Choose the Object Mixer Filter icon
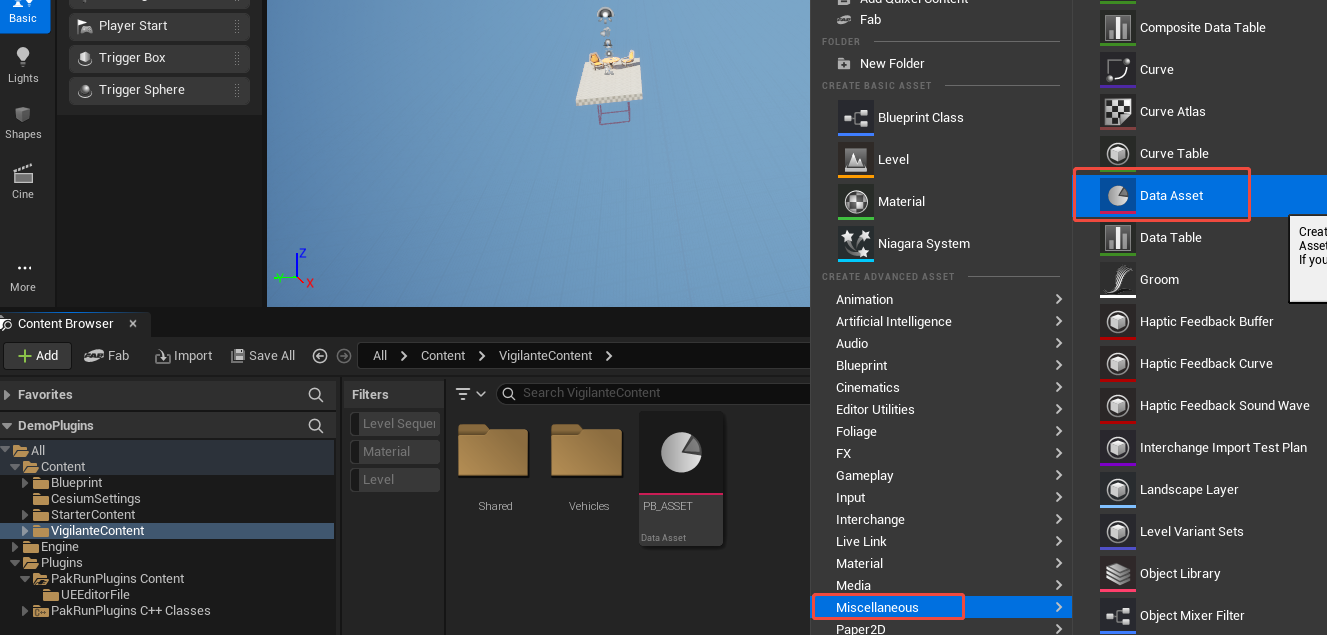Screen dimensions: 1327x635 (x=1117, y=616)
